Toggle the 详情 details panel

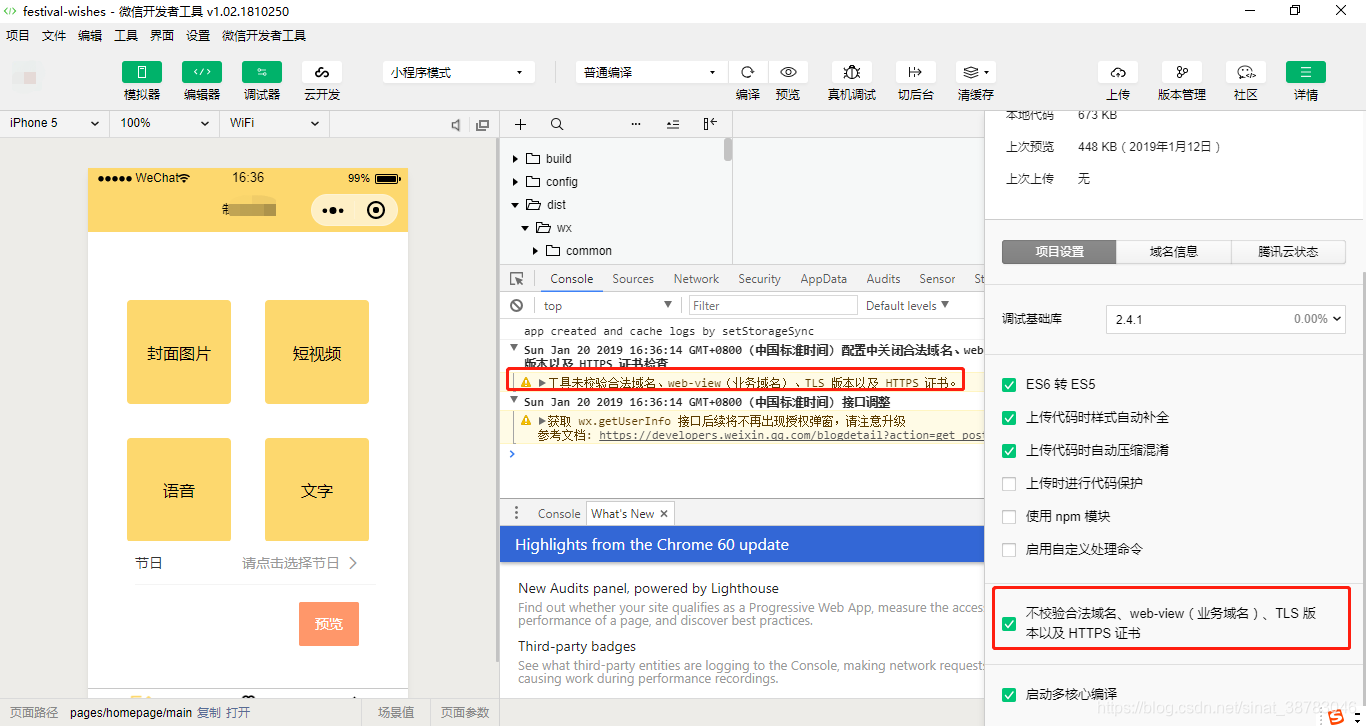tap(1306, 72)
